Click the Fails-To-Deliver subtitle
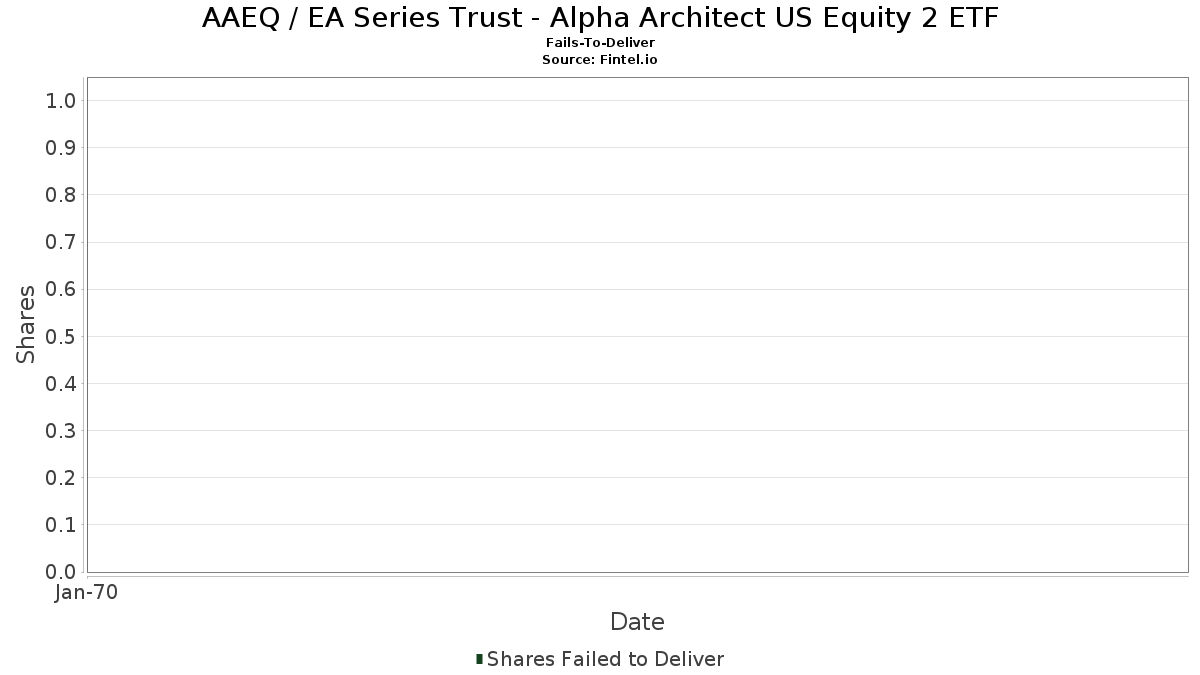Viewport: 1200px width, 675px height. tap(600, 43)
